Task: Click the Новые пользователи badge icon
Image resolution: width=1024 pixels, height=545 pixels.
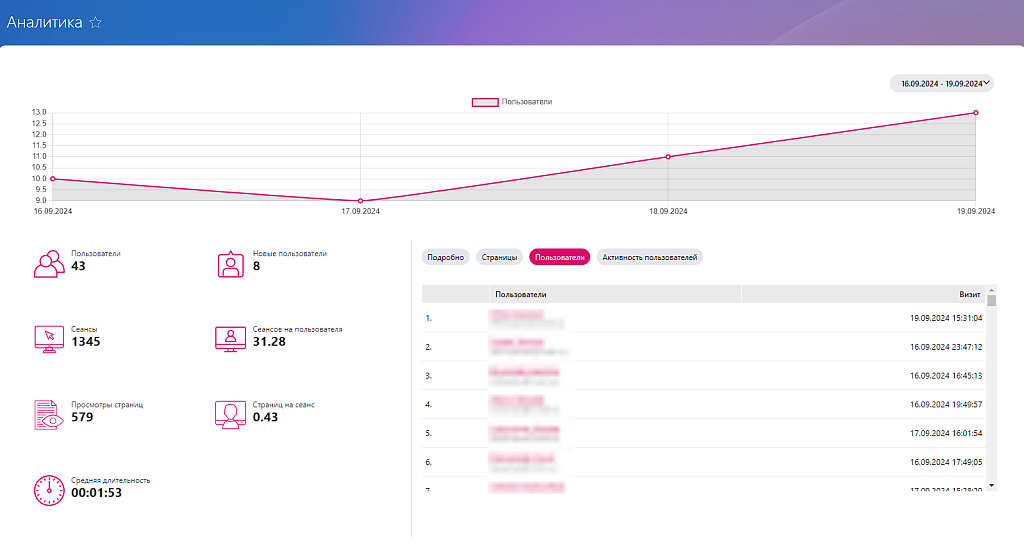Action: [231, 263]
